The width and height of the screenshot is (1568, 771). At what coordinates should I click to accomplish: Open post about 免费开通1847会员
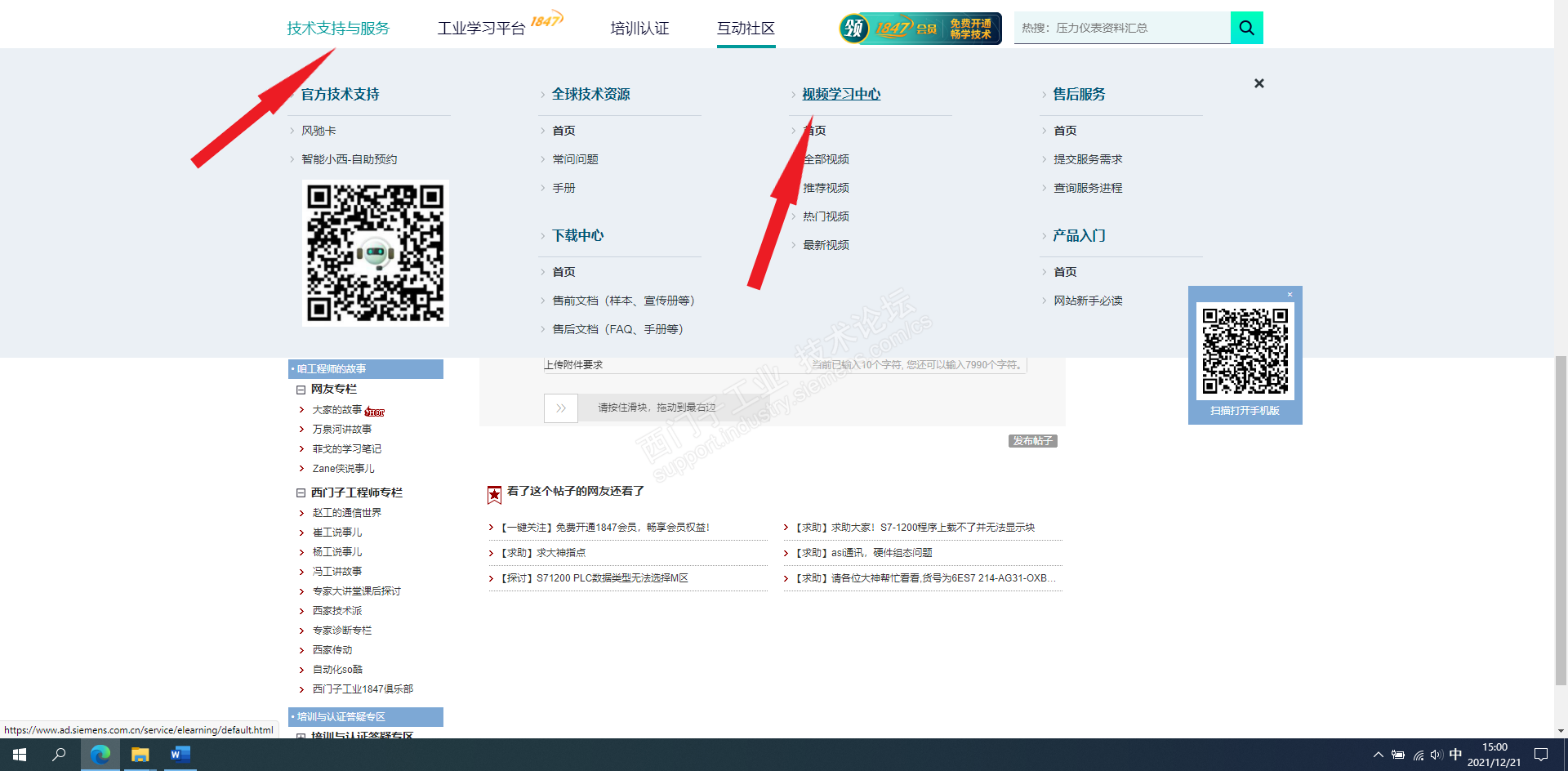click(x=604, y=528)
